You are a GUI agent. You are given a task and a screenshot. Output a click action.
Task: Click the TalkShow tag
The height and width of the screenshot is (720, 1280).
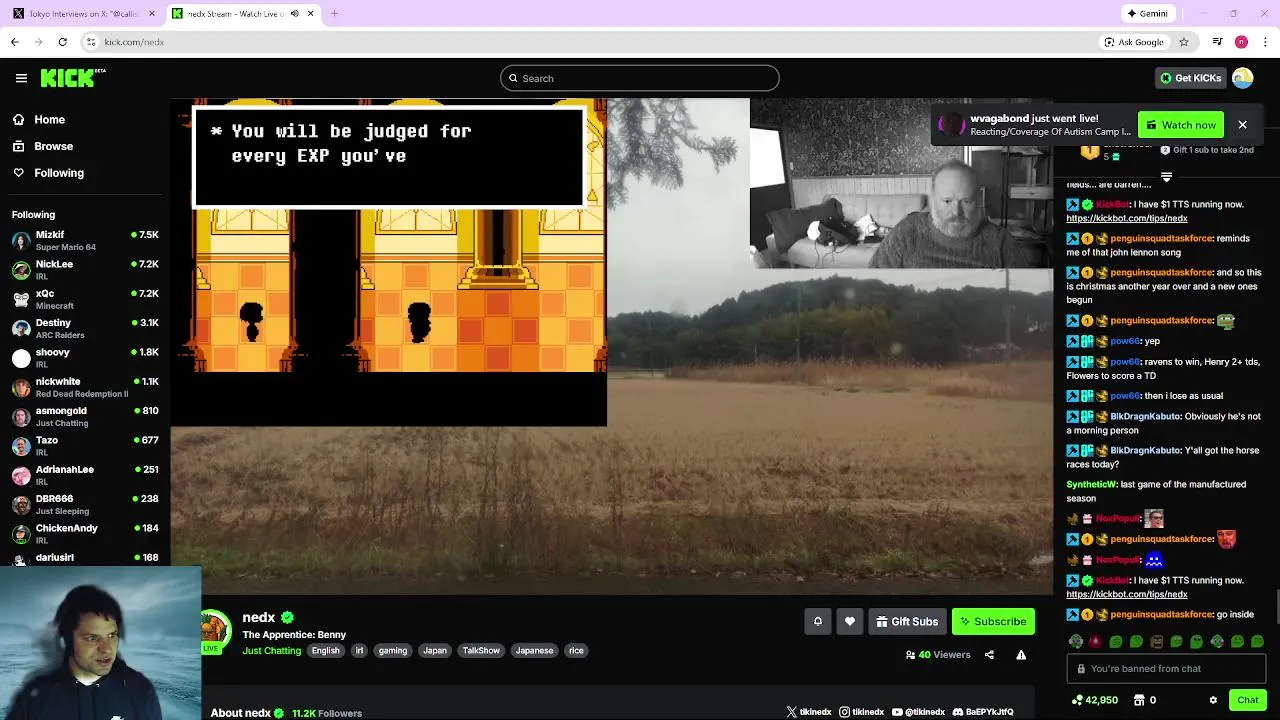[481, 650]
